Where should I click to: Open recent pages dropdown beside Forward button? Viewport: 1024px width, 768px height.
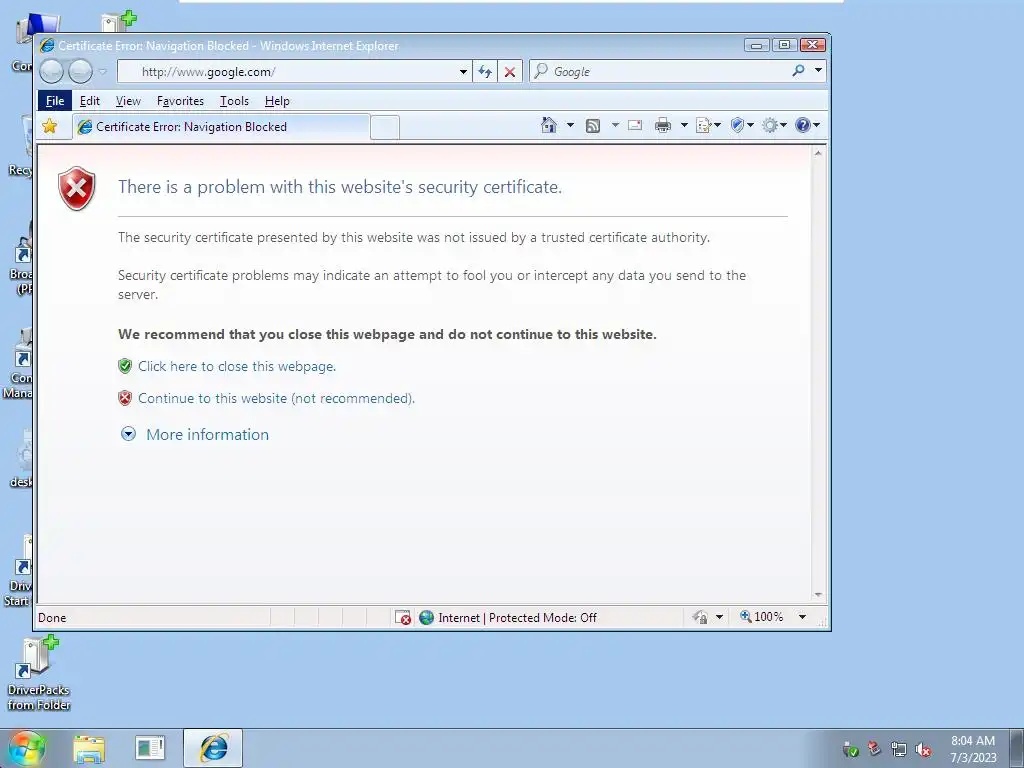click(103, 71)
